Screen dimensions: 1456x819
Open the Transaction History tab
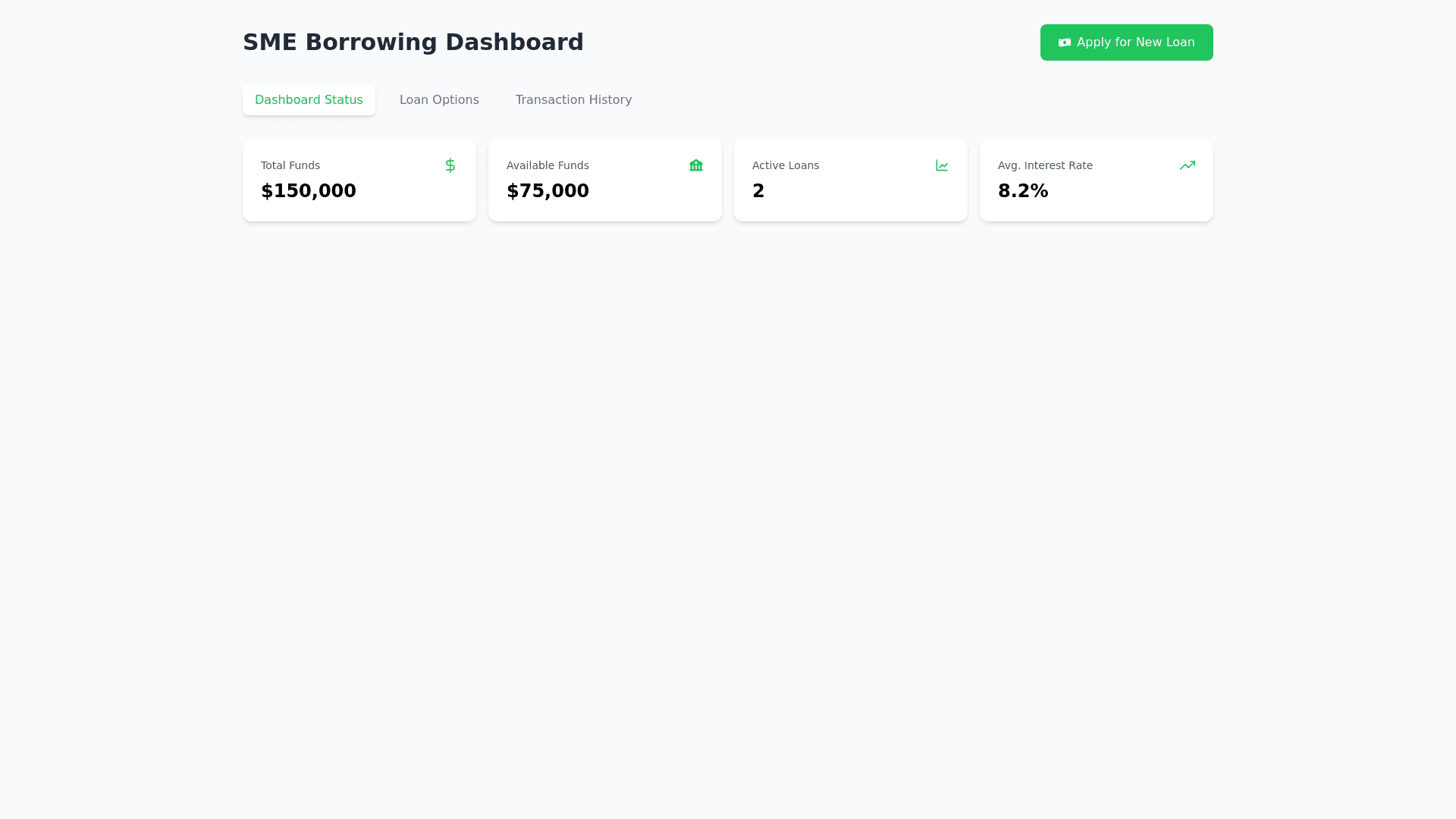573,100
